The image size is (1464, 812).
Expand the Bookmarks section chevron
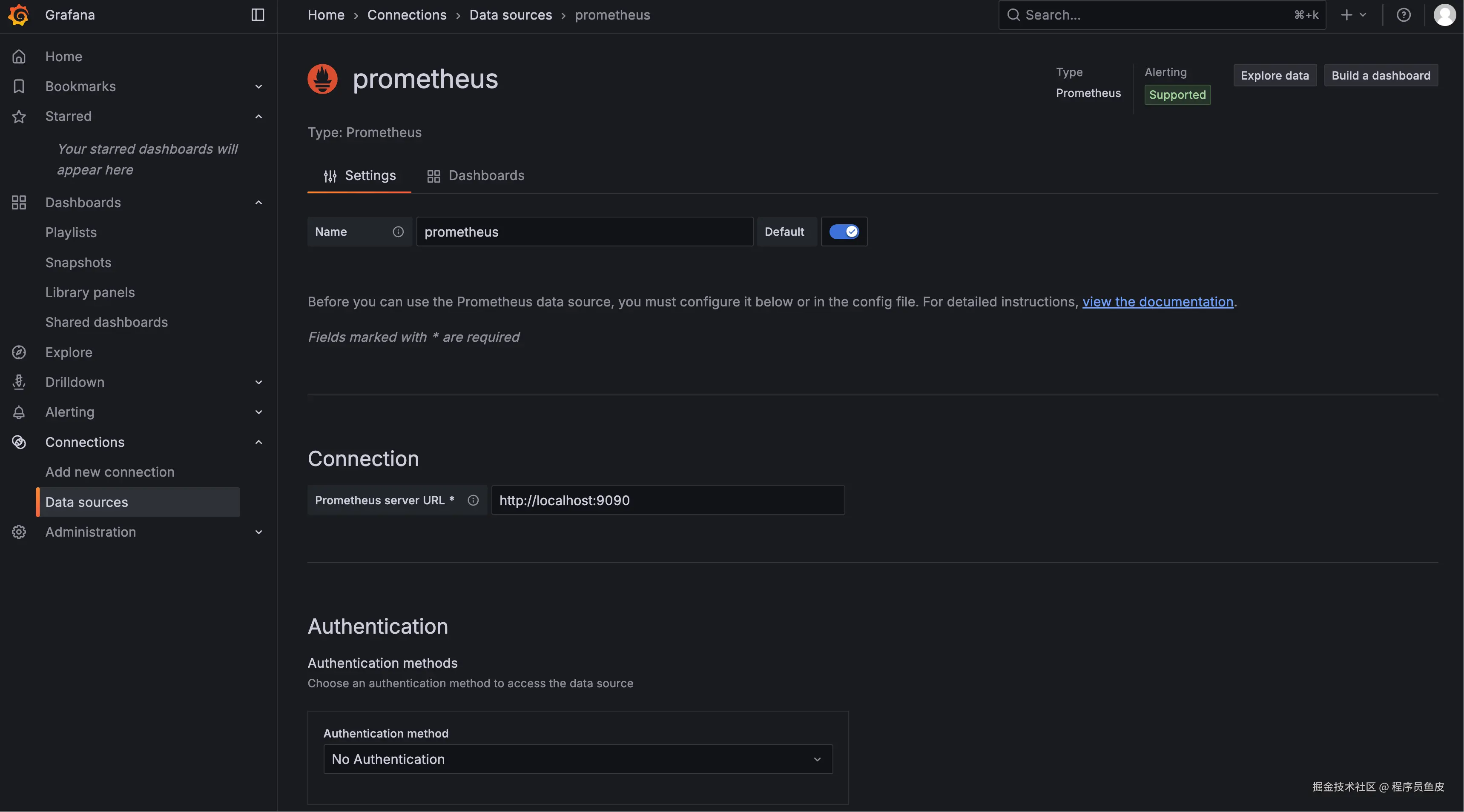(258, 86)
